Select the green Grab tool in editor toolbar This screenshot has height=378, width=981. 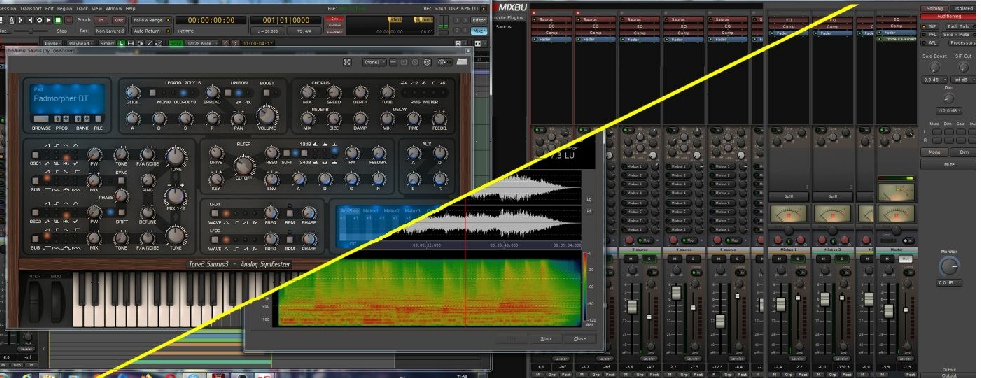[x=121, y=43]
